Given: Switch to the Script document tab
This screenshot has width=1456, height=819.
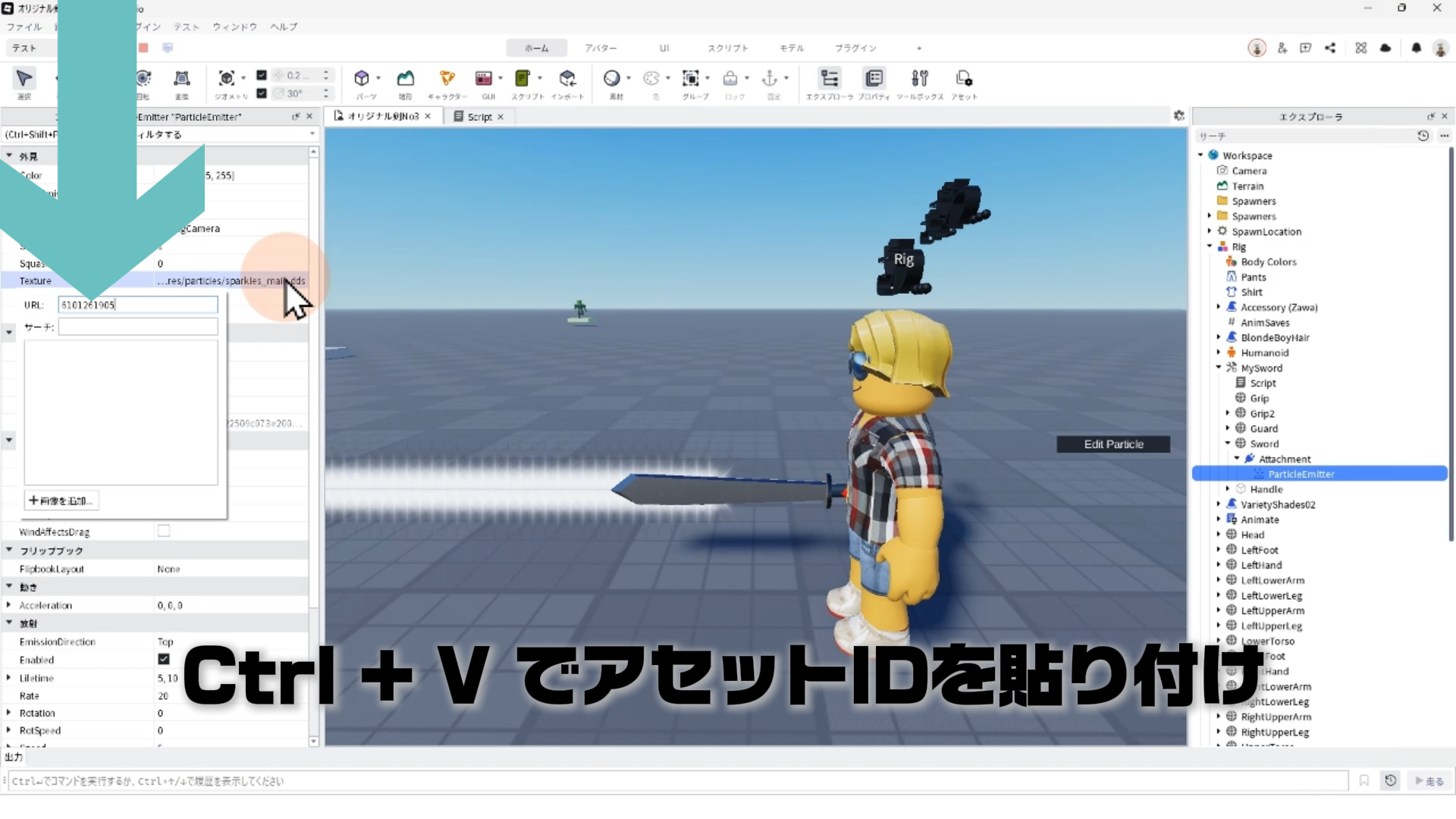Looking at the screenshot, I should [x=479, y=117].
